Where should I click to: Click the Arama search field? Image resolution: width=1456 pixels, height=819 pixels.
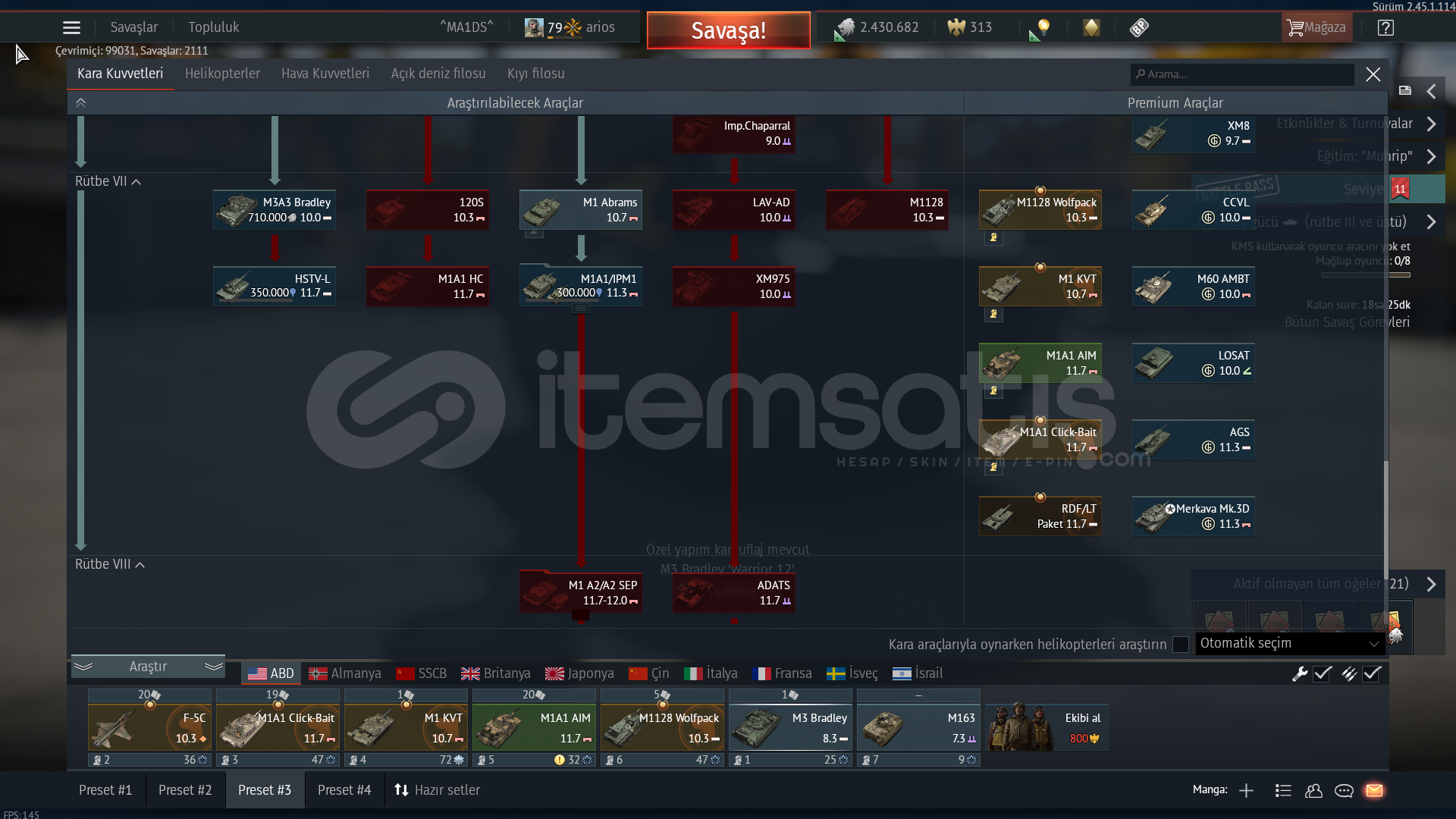[1244, 74]
